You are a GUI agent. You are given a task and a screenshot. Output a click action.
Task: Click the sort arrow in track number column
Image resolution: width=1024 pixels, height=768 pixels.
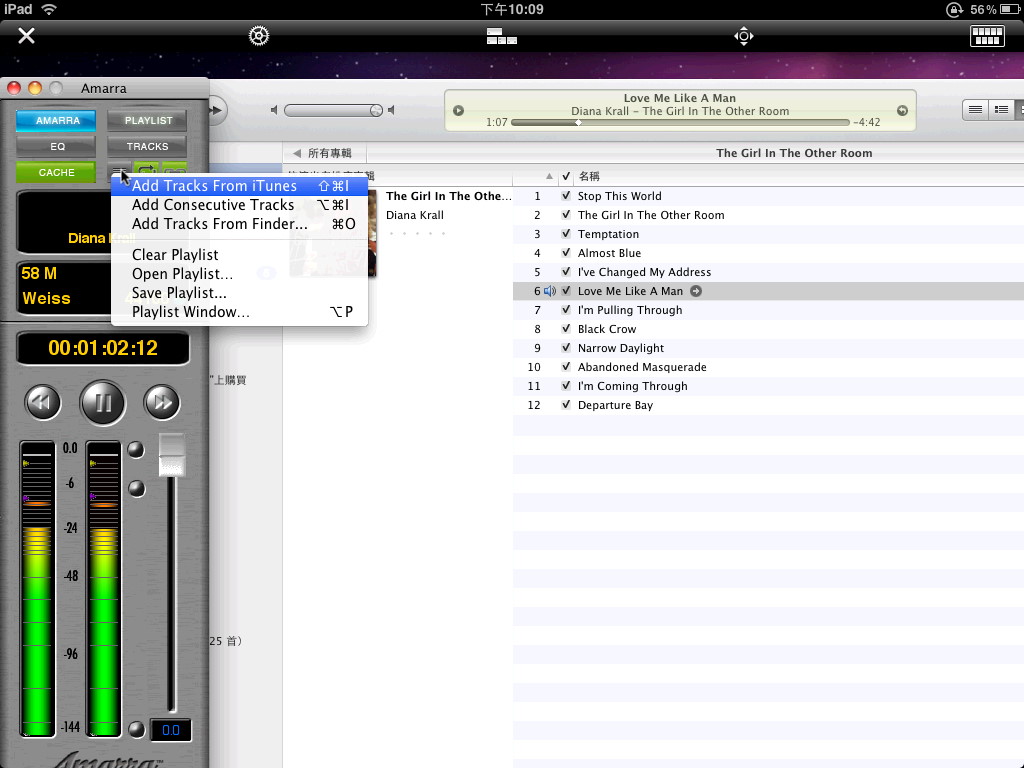[x=549, y=176]
